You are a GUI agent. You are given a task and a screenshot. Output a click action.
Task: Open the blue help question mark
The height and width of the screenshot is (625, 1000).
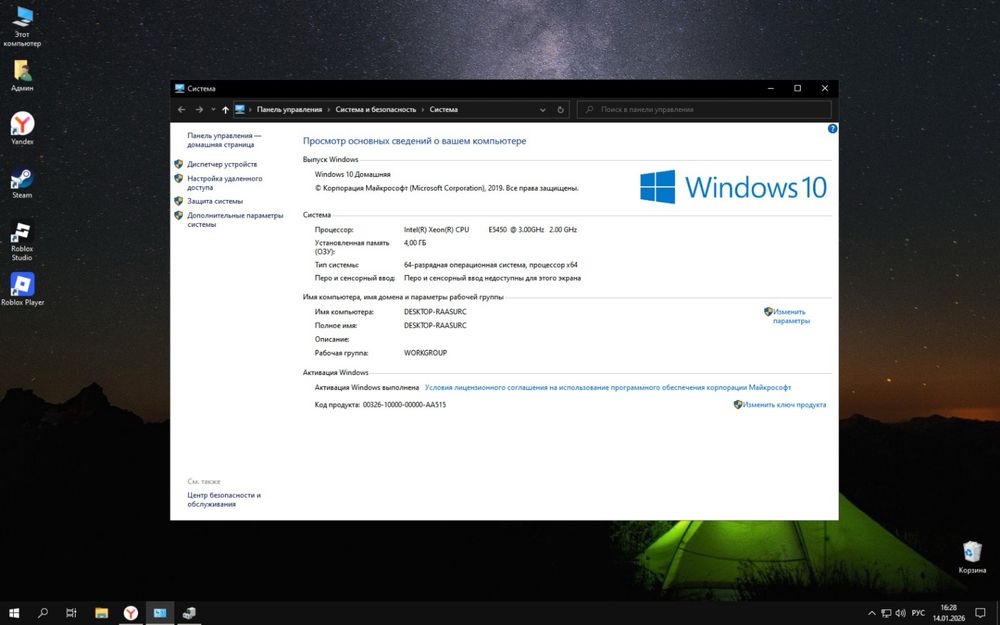(x=832, y=129)
